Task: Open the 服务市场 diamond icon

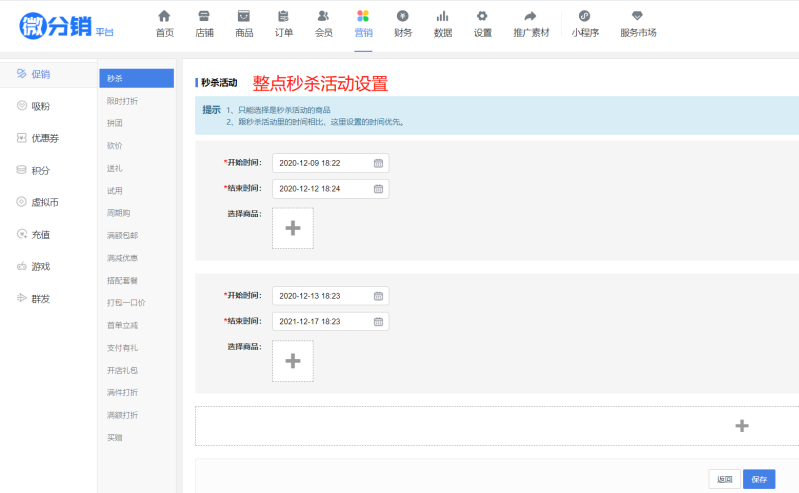Action: [x=638, y=16]
